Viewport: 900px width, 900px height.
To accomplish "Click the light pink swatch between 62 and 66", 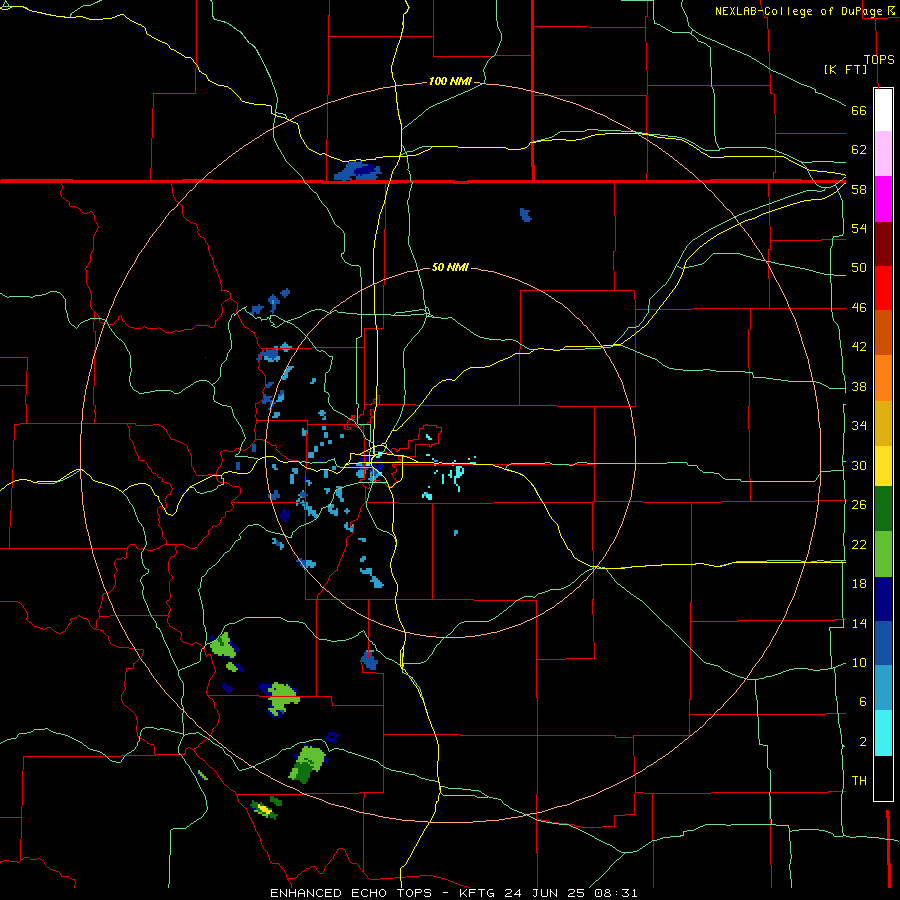I will tap(883, 153).
